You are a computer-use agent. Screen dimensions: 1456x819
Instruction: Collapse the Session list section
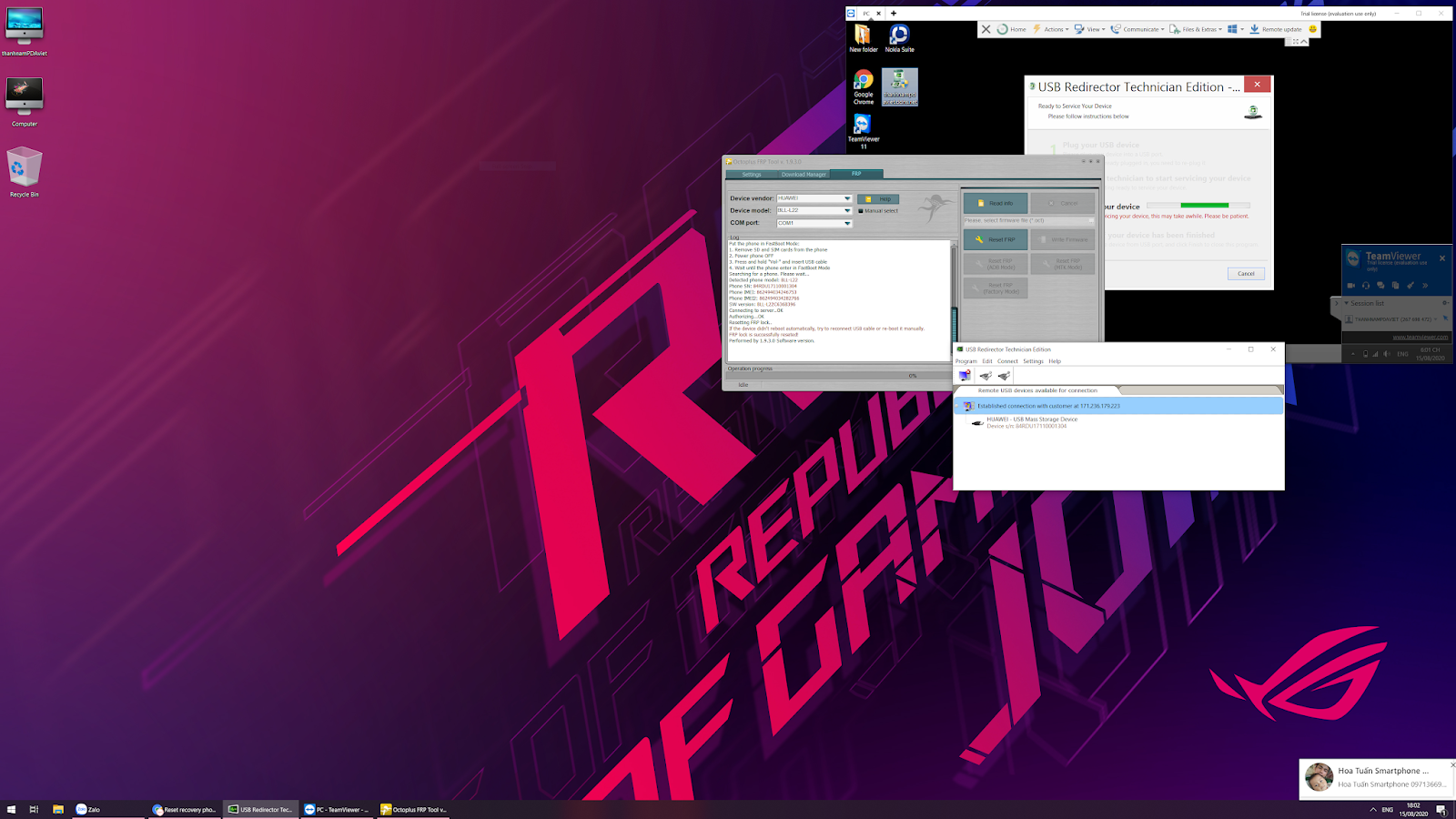tap(1347, 303)
